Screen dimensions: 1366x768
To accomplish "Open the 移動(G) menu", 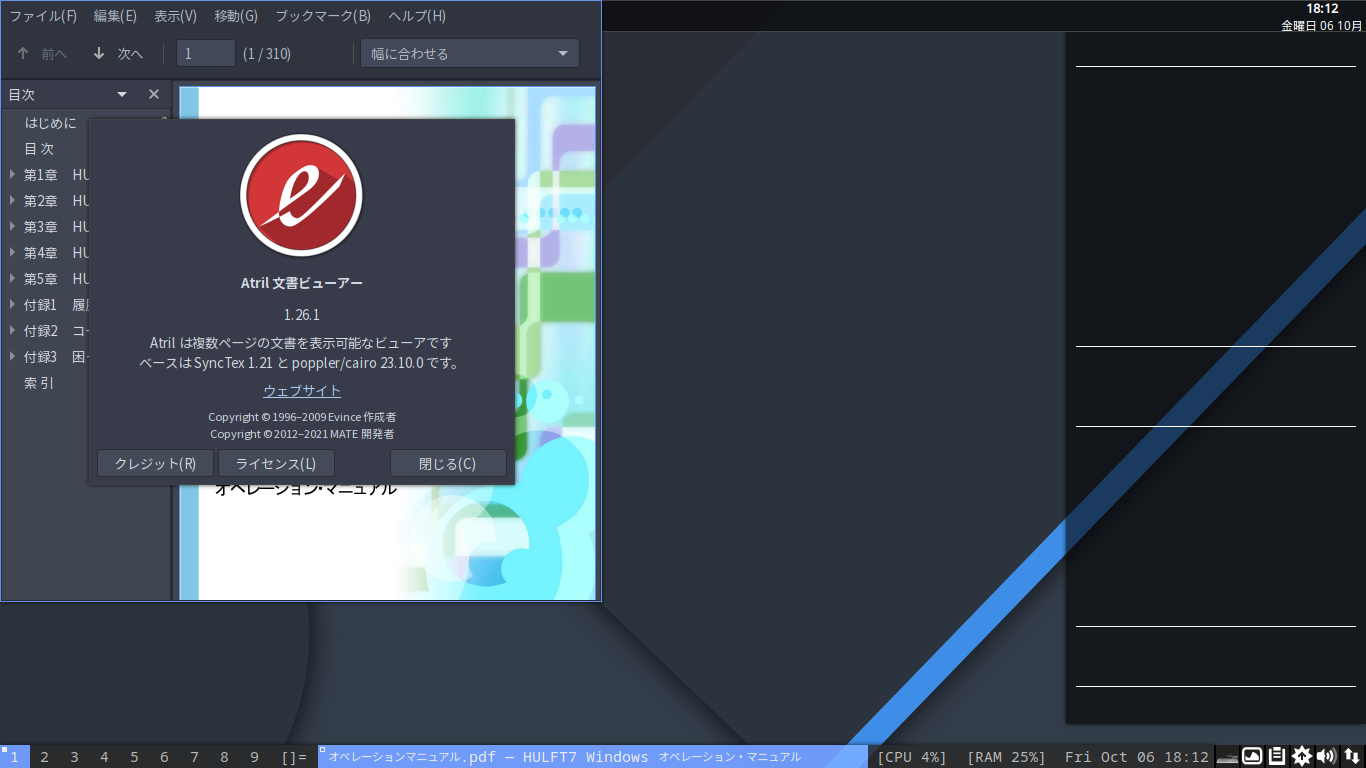I will coord(236,16).
